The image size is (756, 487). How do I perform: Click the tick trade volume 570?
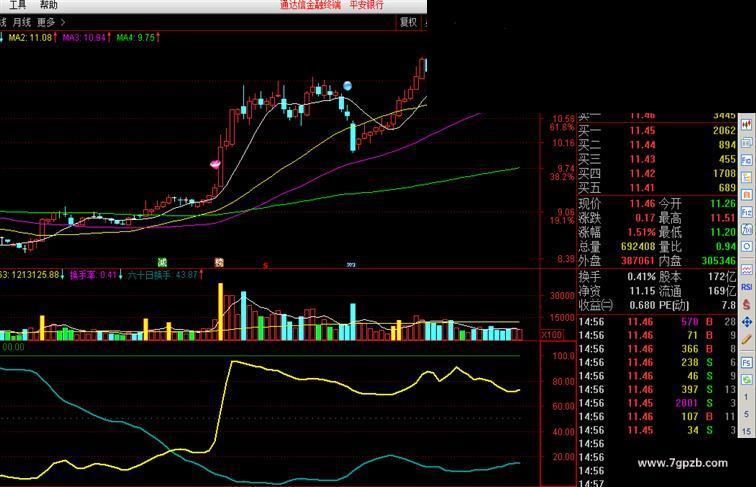(x=689, y=322)
